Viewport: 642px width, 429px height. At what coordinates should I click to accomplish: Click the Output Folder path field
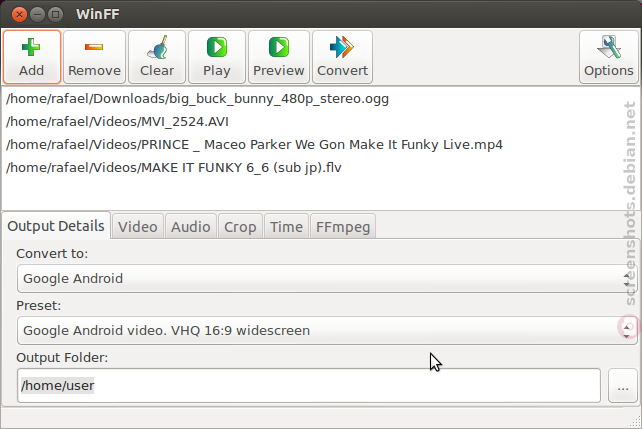(309, 385)
